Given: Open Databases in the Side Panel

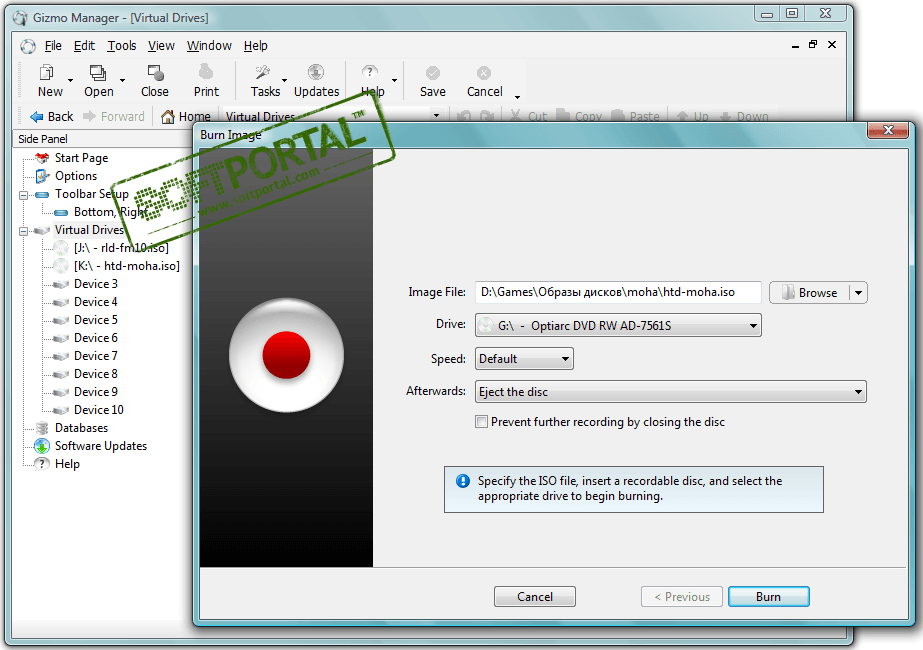Looking at the screenshot, I should (x=81, y=428).
